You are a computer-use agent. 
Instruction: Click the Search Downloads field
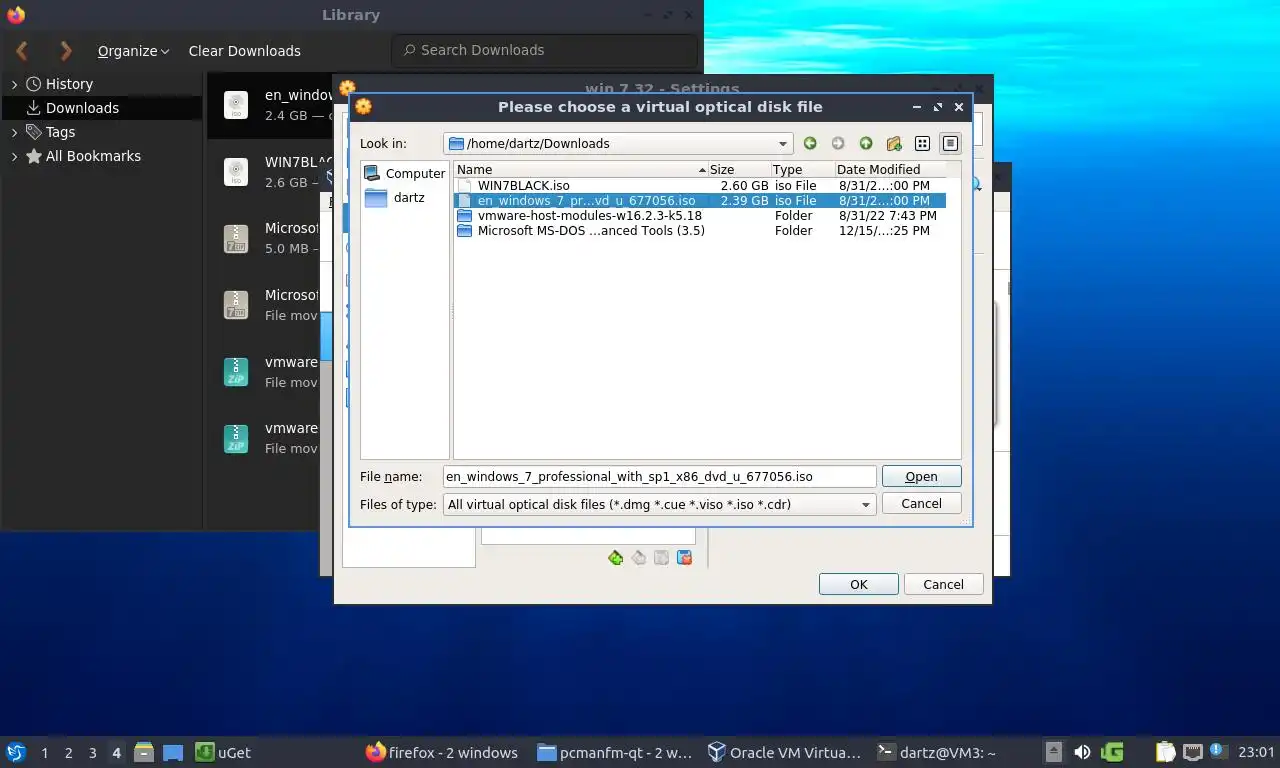544,50
